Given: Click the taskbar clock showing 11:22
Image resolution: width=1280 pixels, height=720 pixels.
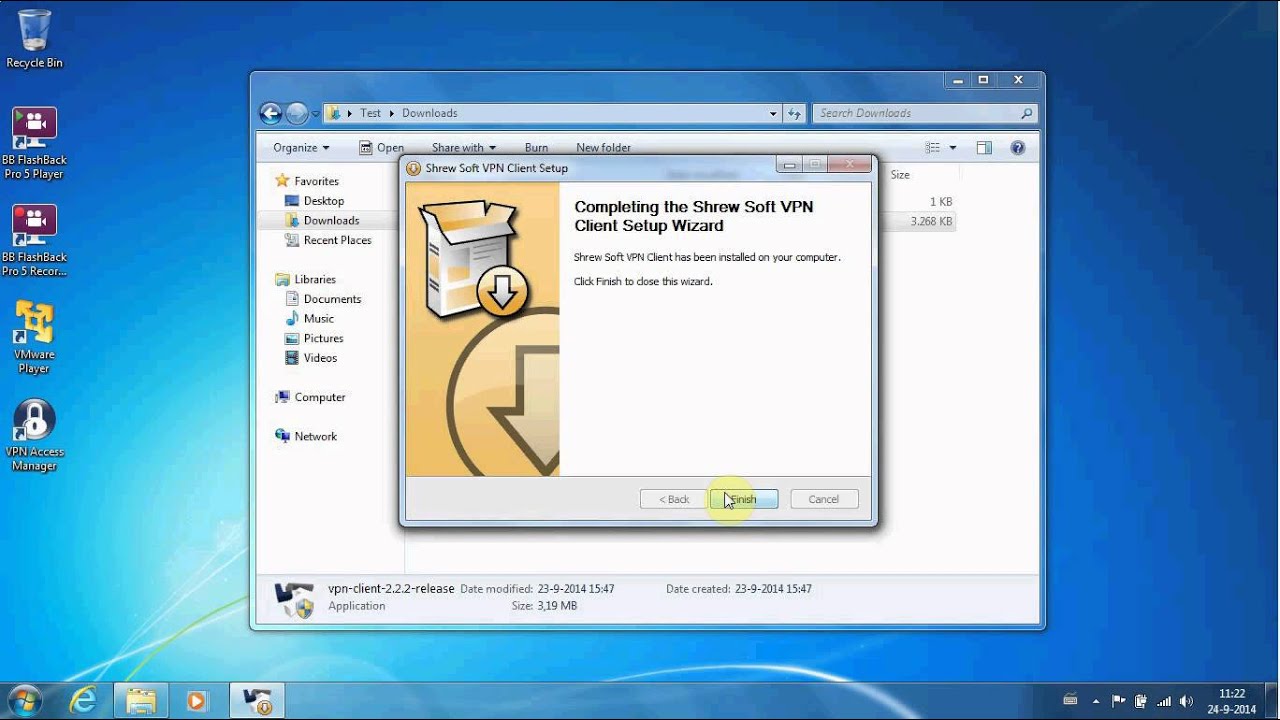Looking at the screenshot, I should point(1232,701).
